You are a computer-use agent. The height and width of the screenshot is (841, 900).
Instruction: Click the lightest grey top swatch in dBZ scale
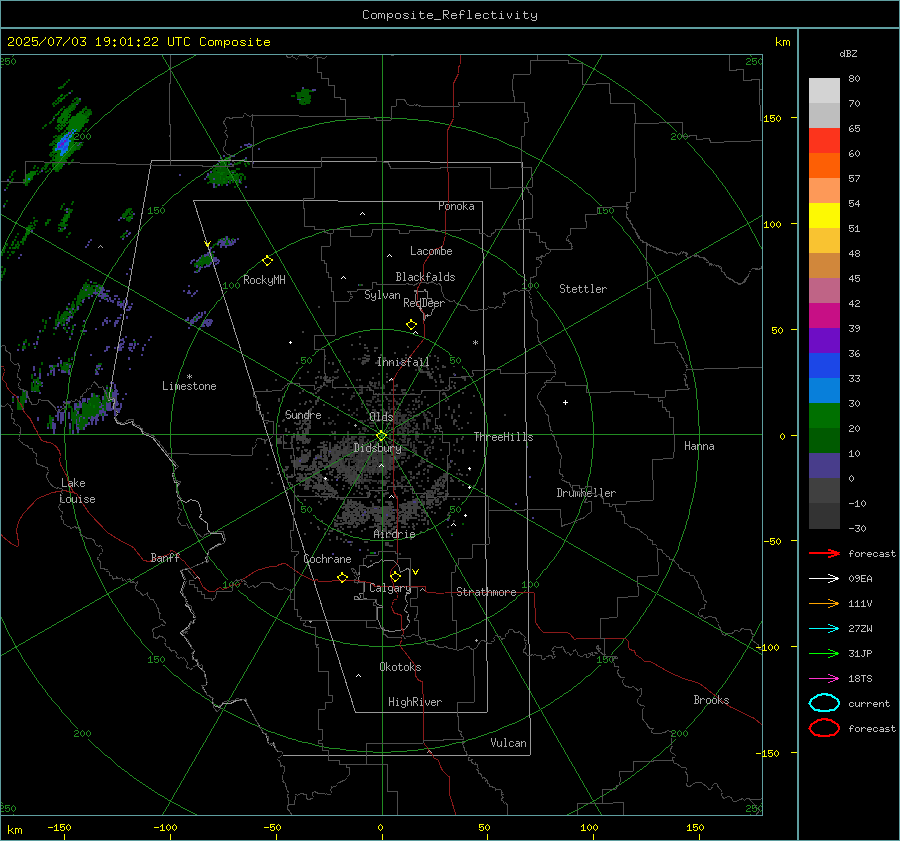[824, 91]
